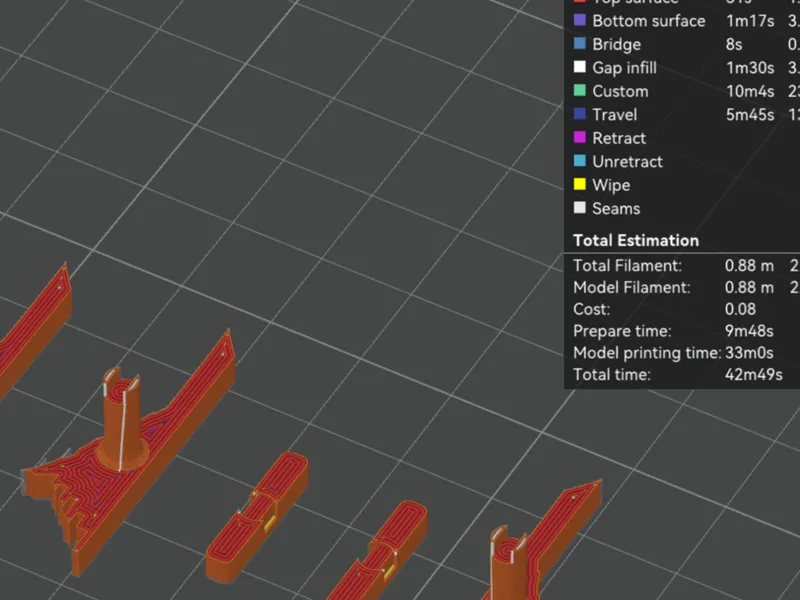The image size is (800, 600).
Task: Click the Travel time 5m45s
Action: pos(749,115)
